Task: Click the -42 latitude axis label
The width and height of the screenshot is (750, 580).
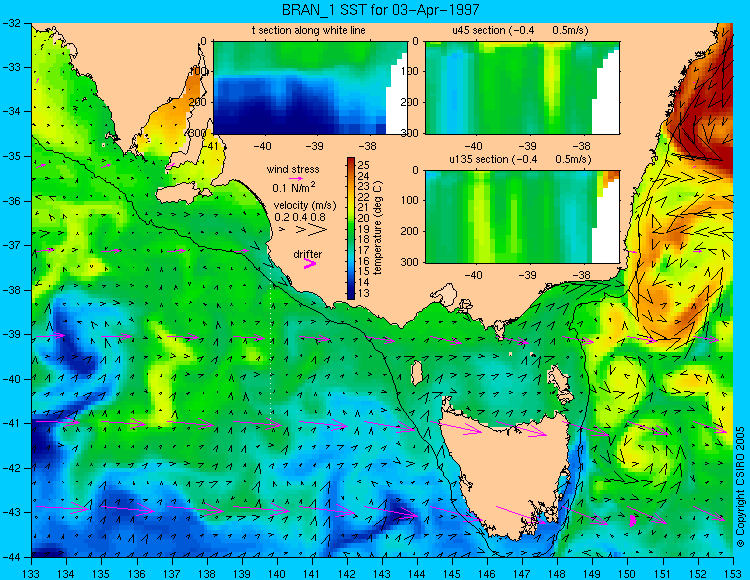Action: (11, 468)
